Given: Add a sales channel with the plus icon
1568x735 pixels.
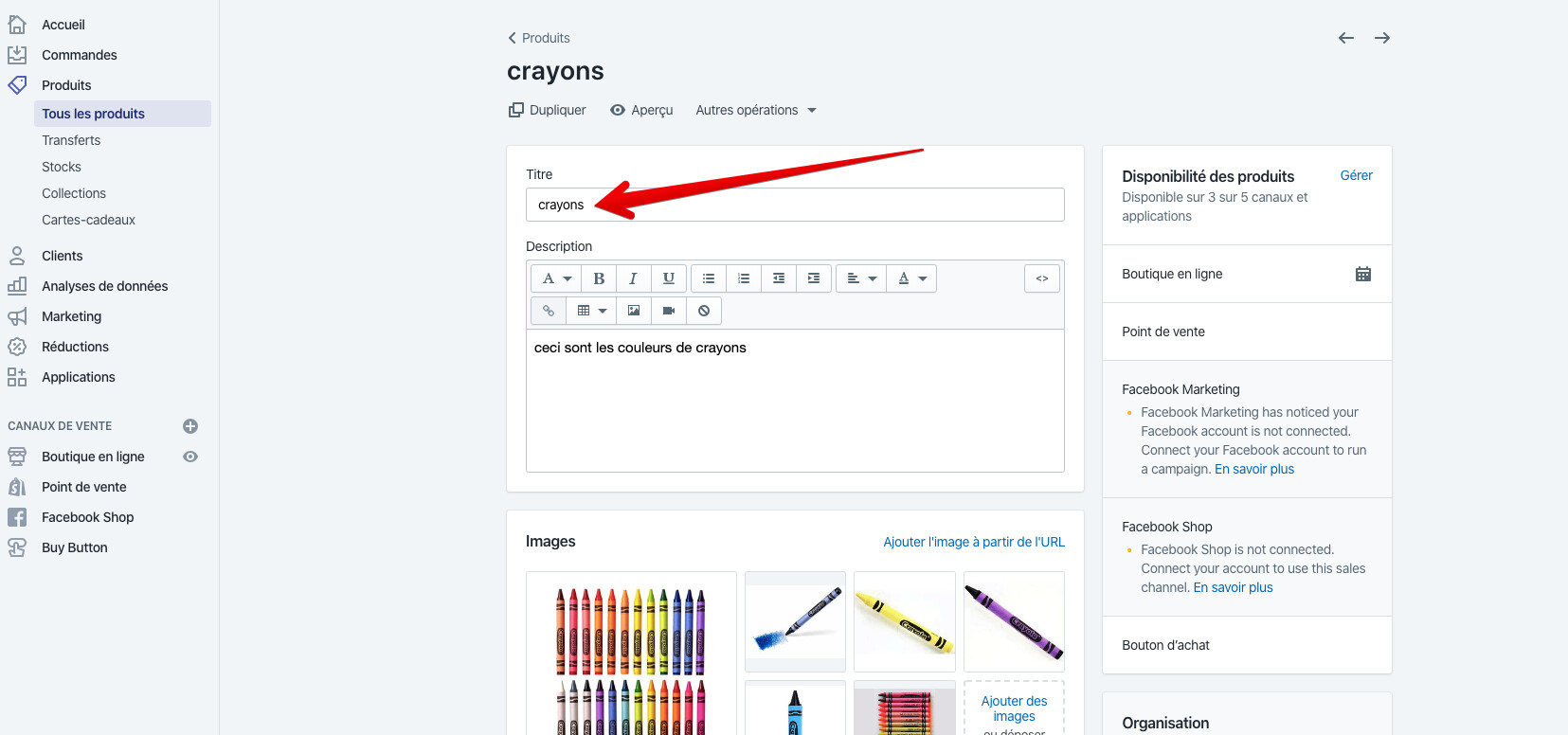Looking at the screenshot, I should pos(190,426).
